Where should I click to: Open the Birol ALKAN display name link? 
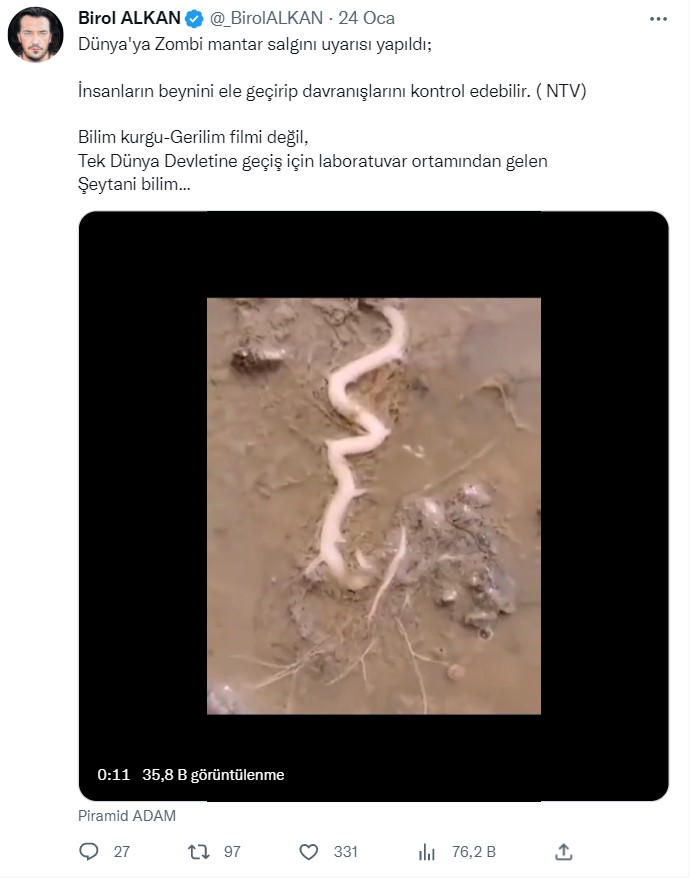click(x=129, y=18)
